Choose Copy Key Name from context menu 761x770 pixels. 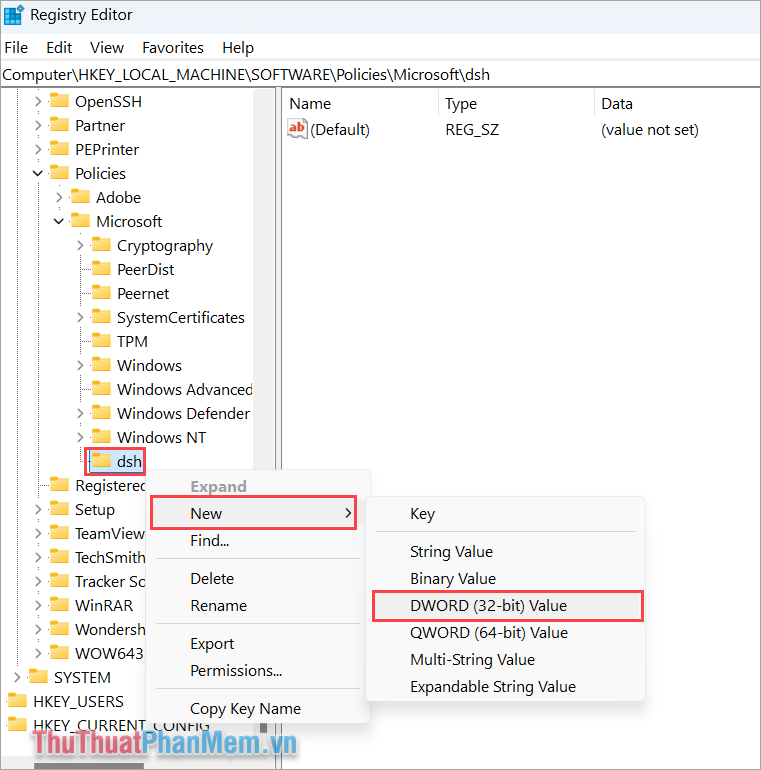[x=257, y=709]
